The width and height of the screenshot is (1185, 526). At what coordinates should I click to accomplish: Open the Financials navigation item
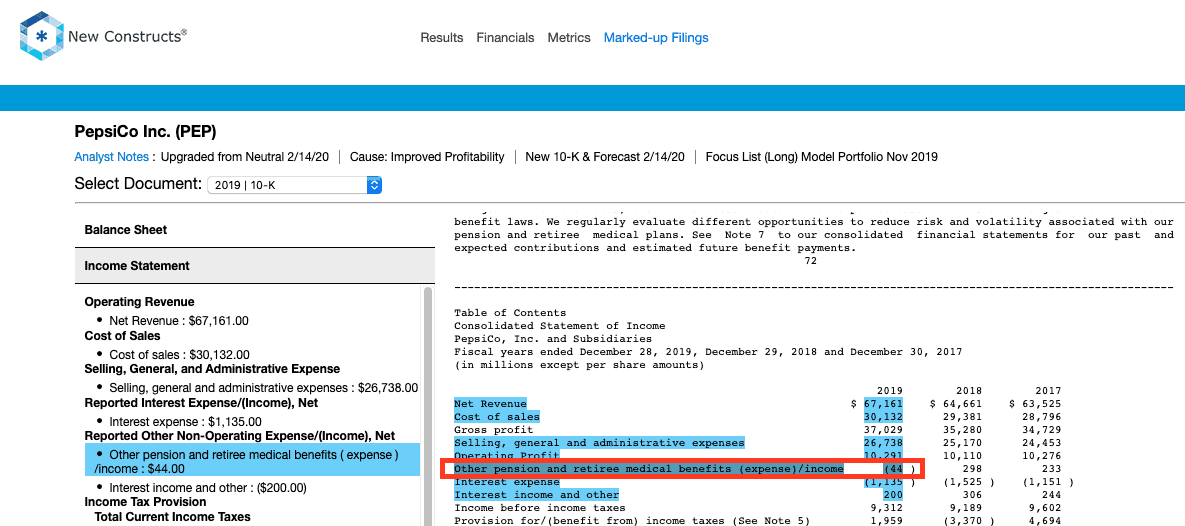pyautogui.click(x=505, y=38)
